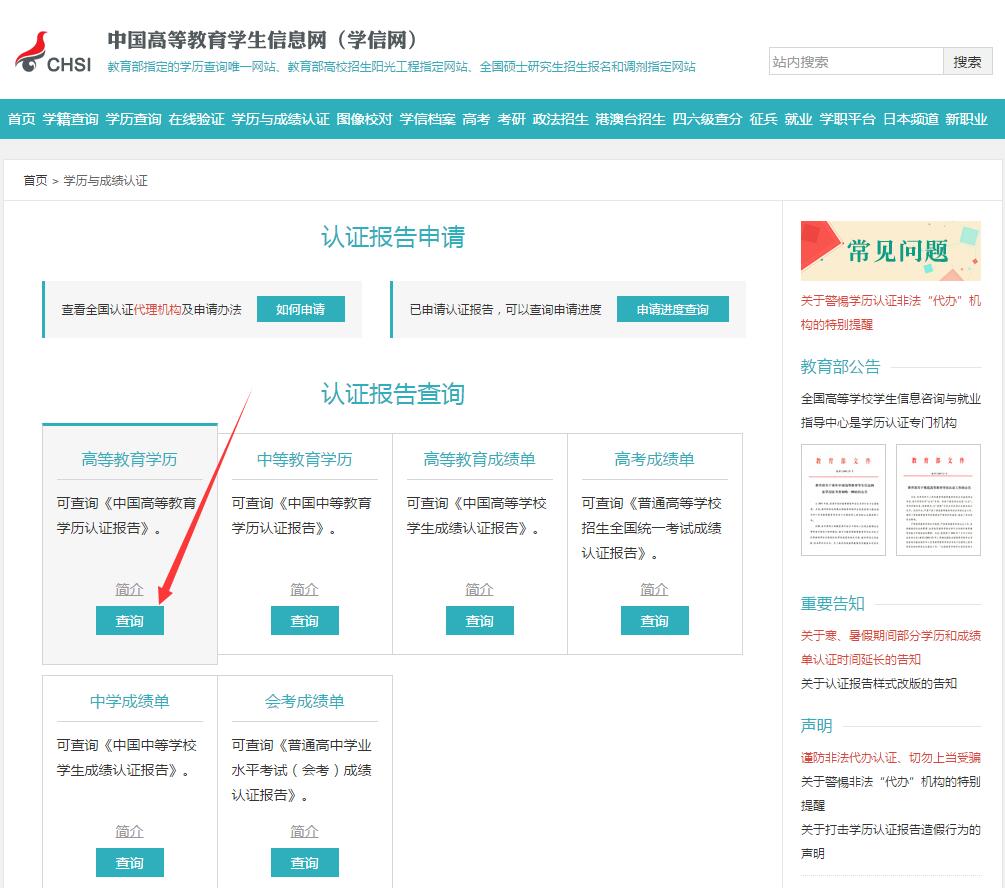This screenshot has height=888, width=1005.
Task: Open 高考 in the navigation bar
Action: 476,119
